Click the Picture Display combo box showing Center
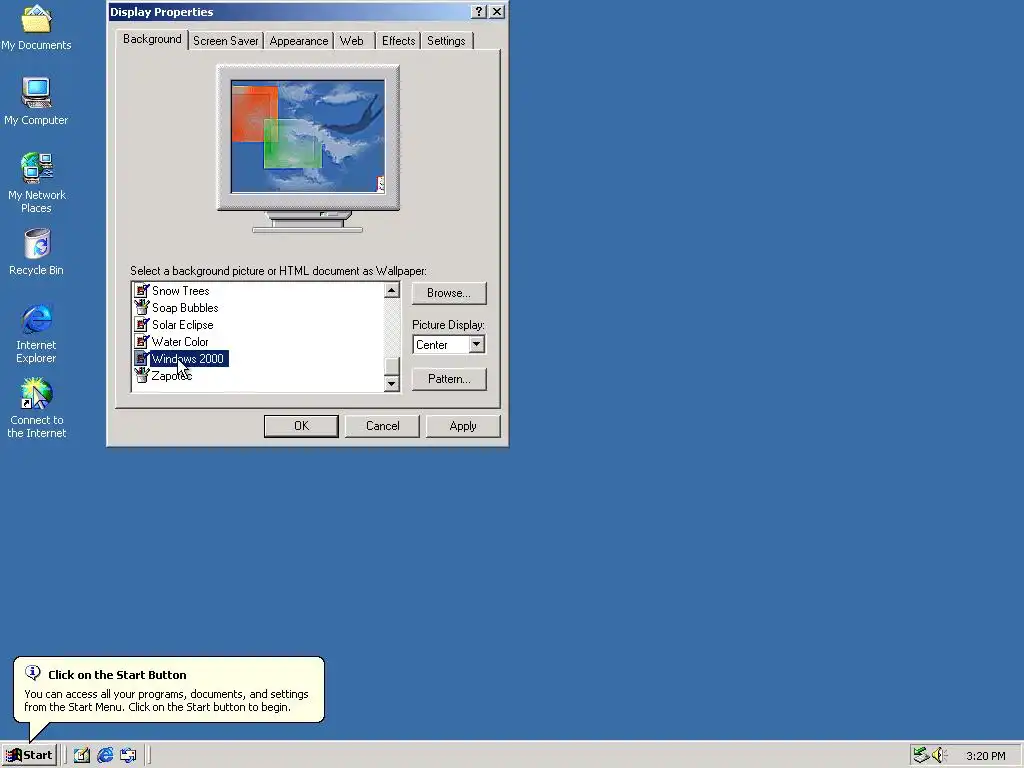Image resolution: width=1024 pixels, height=768 pixels. coord(449,344)
